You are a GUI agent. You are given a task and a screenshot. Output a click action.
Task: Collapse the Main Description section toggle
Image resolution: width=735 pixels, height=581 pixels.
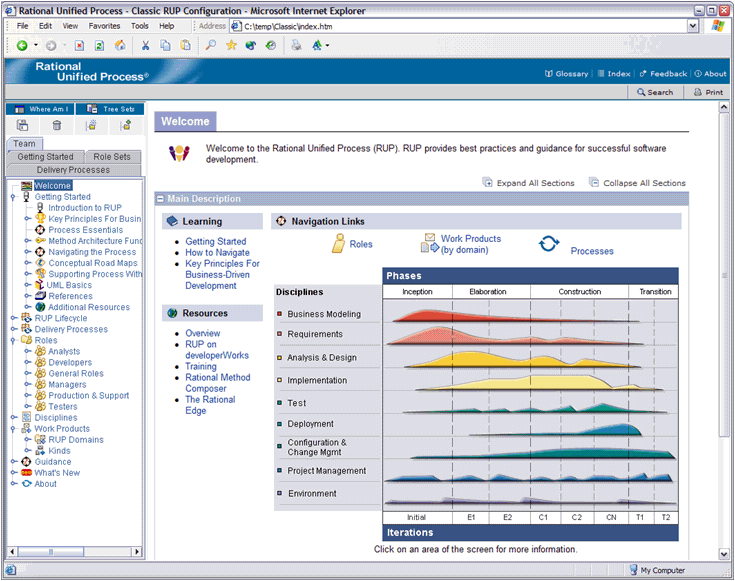(160, 199)
